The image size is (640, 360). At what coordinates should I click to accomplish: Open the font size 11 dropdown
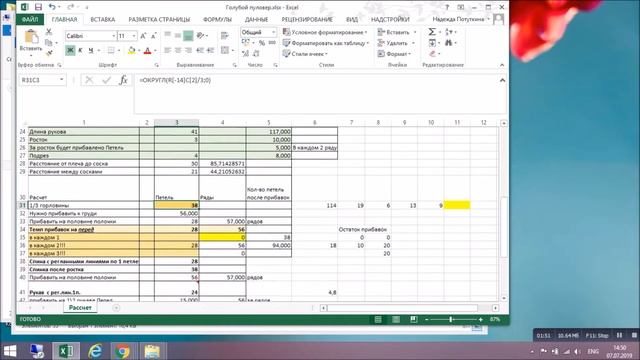134,36
